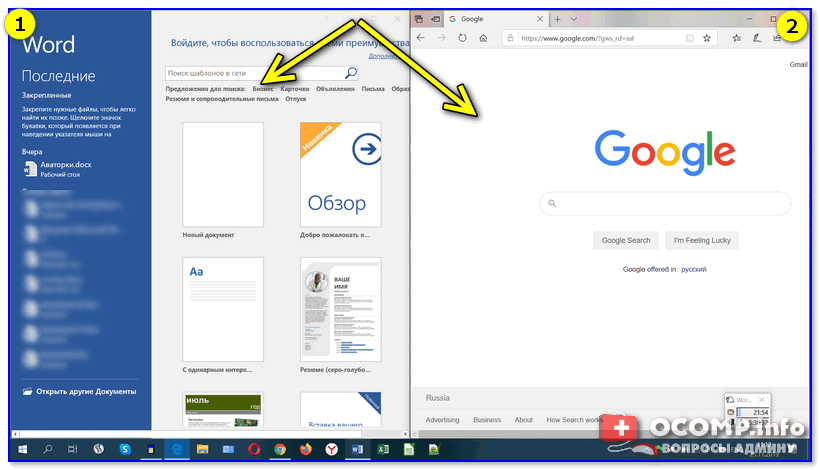This screenshot has height=470, width=820.
Task: Open the Обзор welcome template
Action: tap(340, 175)
